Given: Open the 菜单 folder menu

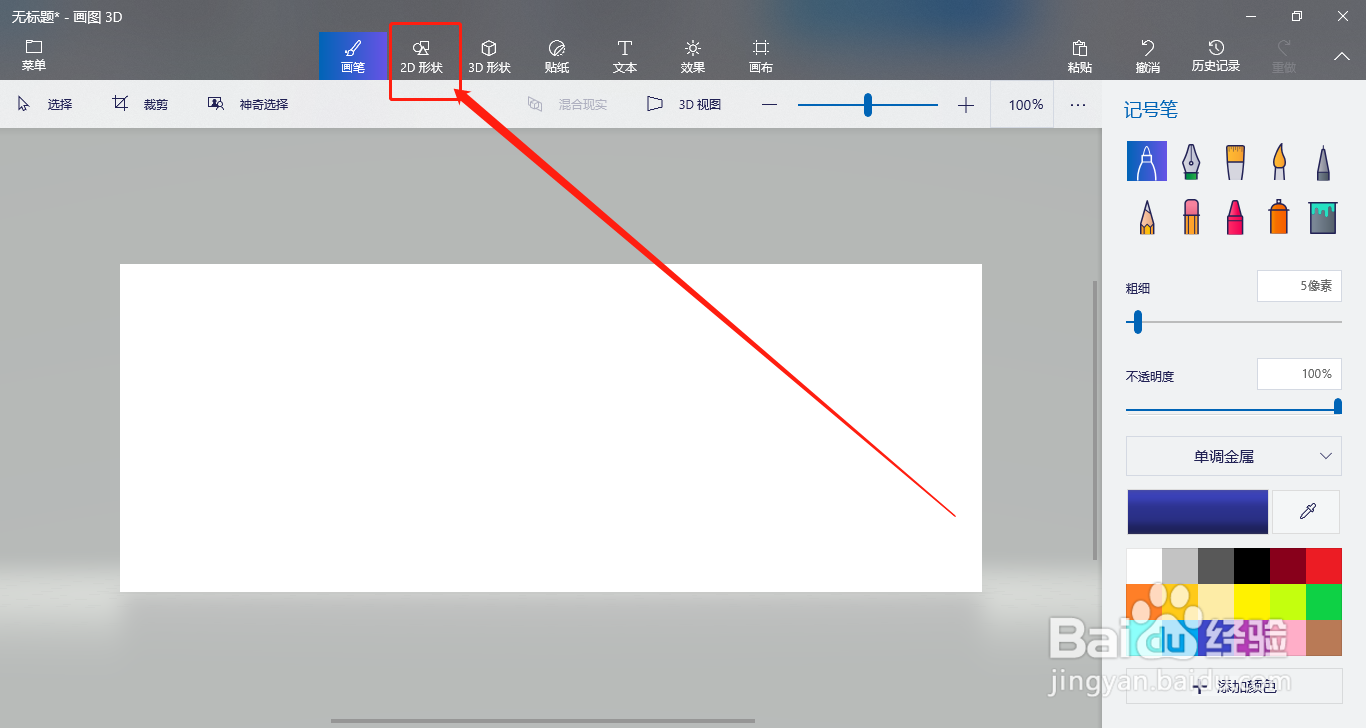Looking at the screenshot, I should [34, 56].
